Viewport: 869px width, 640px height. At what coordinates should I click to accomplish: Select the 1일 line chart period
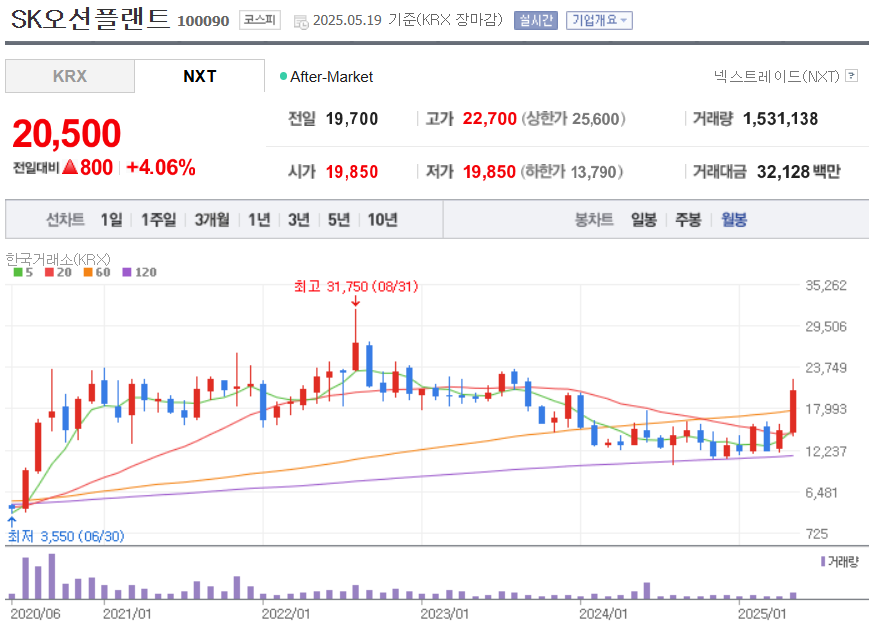111,219
